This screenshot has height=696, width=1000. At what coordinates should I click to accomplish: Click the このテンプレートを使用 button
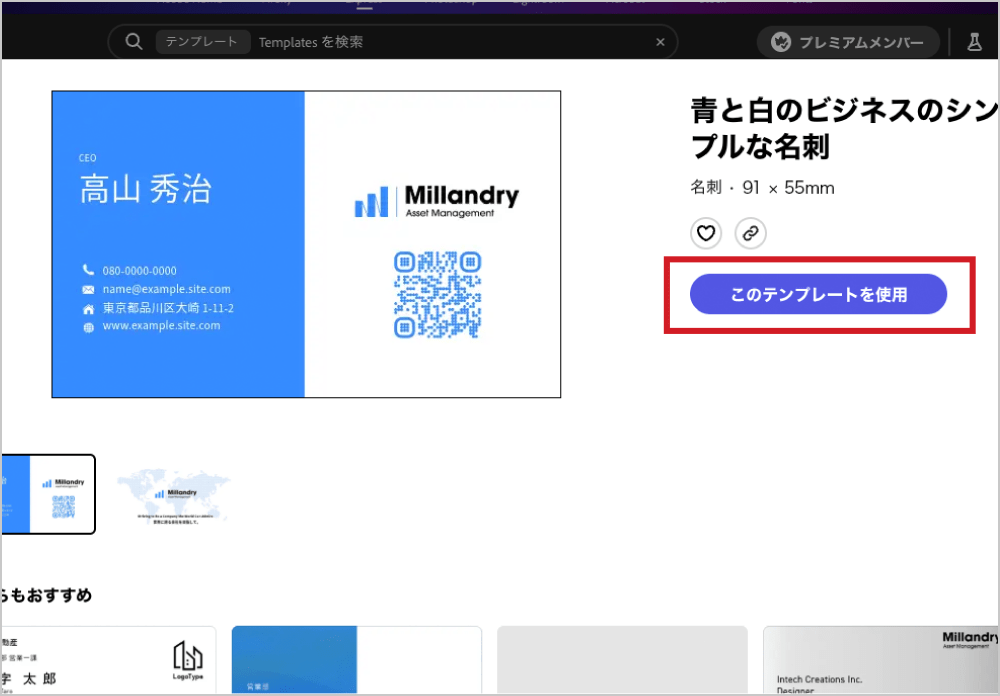point(818,293)
